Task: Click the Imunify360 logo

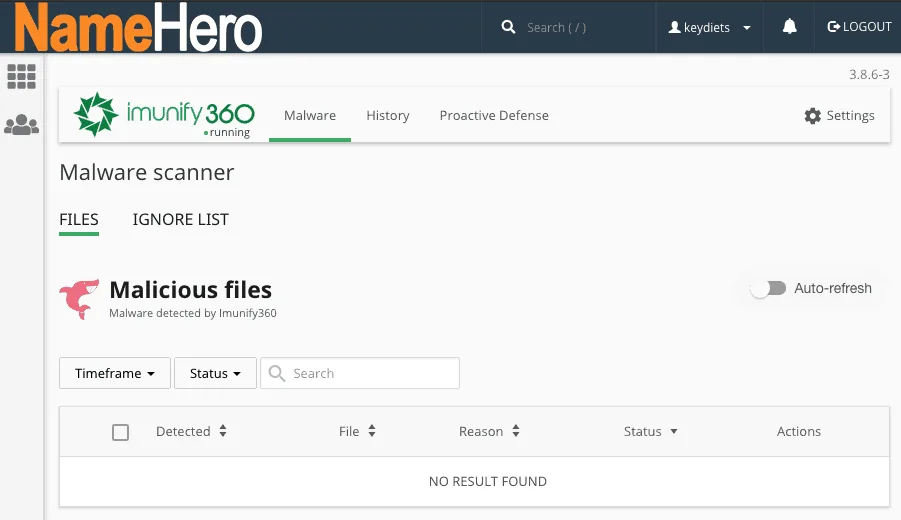Action: click(165, 115)
